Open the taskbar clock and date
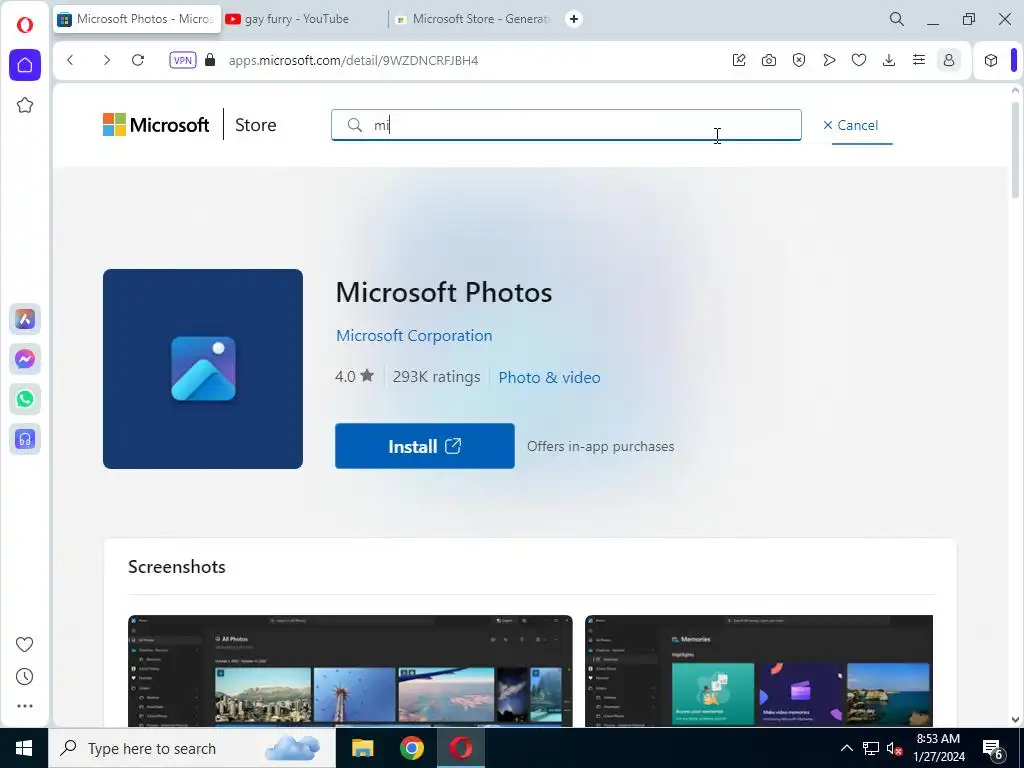The image size is (1024, 768). (x=938, y=748)
